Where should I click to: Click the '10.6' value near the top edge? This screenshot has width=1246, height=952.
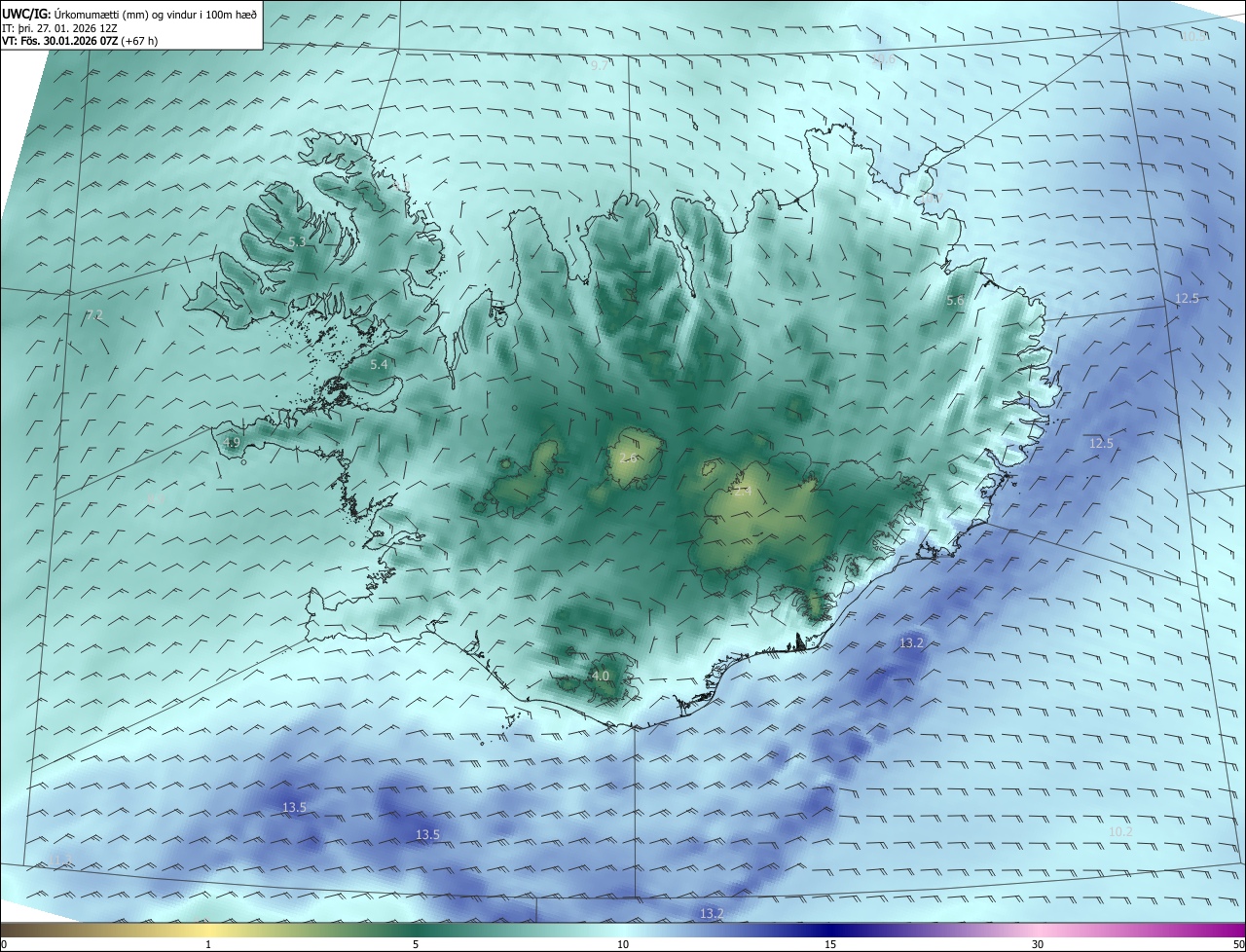(883, 59)
